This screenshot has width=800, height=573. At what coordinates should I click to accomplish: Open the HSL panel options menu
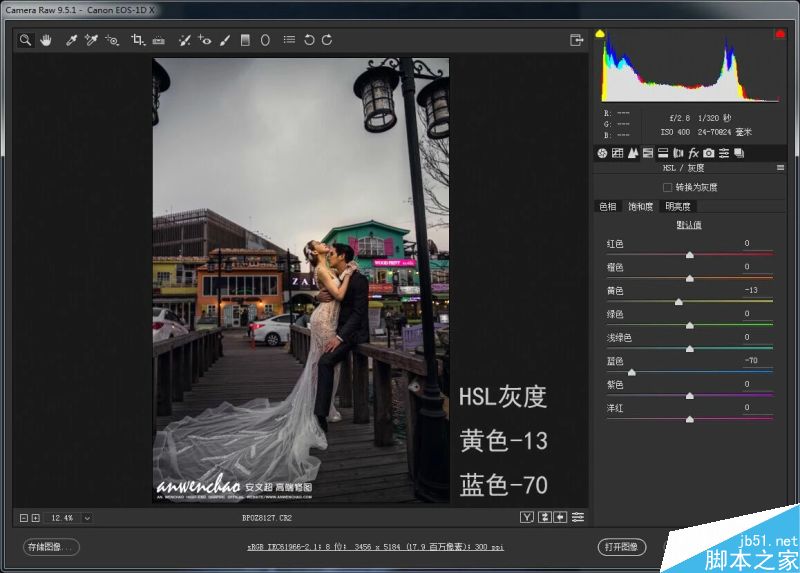(780, 168)
